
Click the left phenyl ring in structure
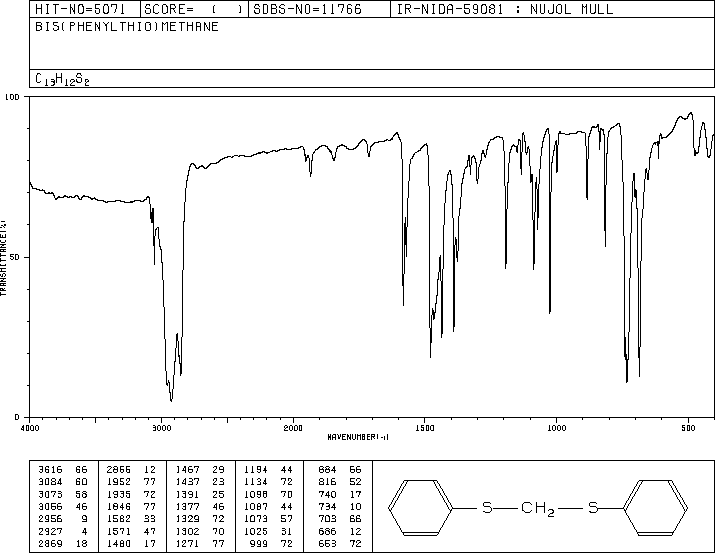[420, 507]
